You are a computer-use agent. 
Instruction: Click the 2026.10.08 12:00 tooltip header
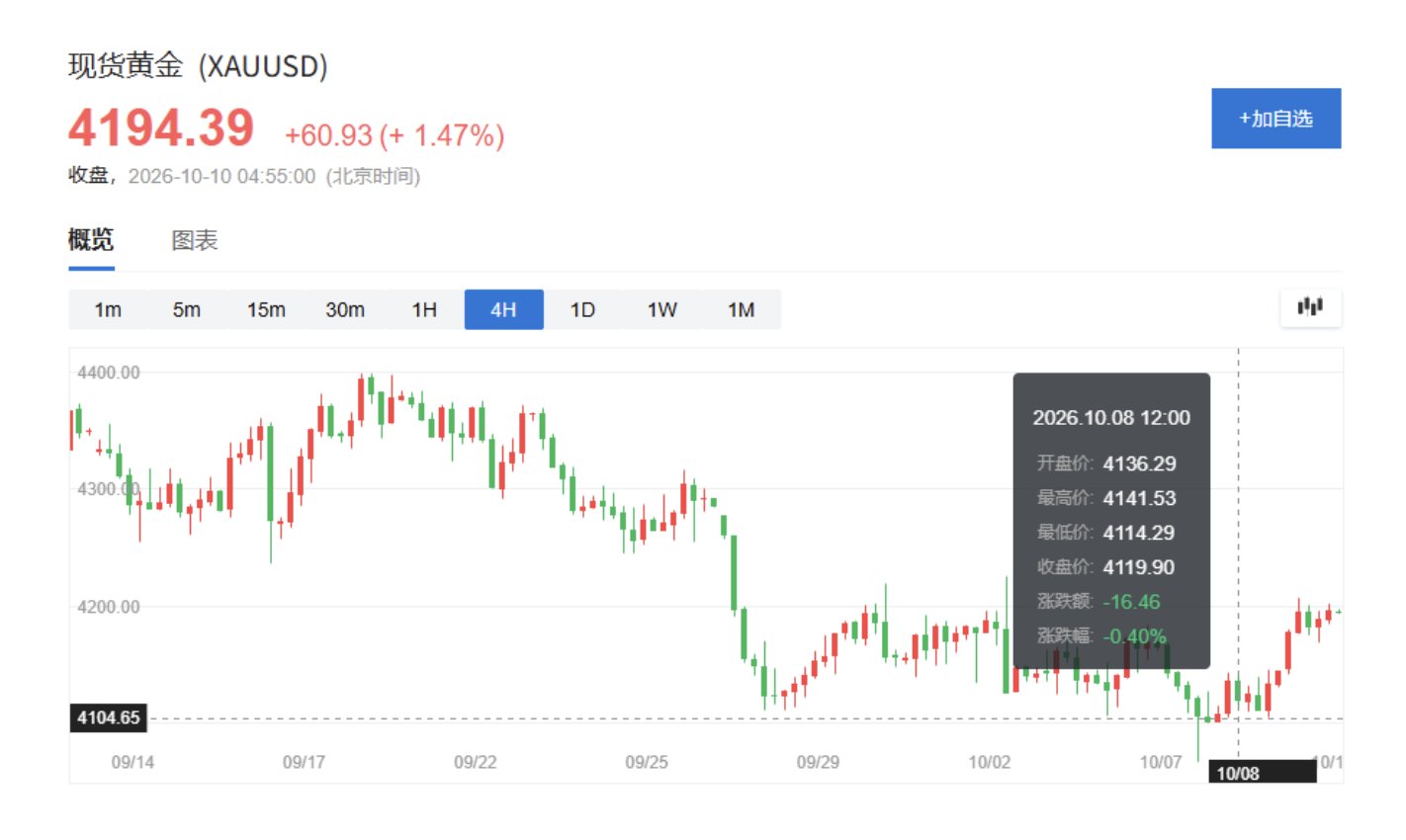[1111, 417]
